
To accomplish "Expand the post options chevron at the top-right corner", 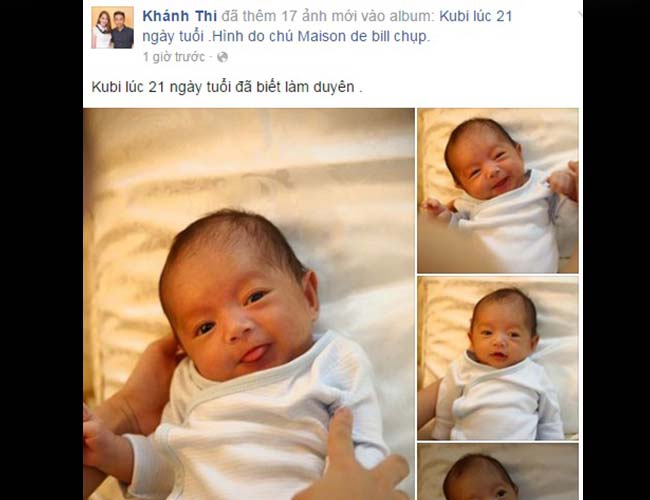I will 580,15.
